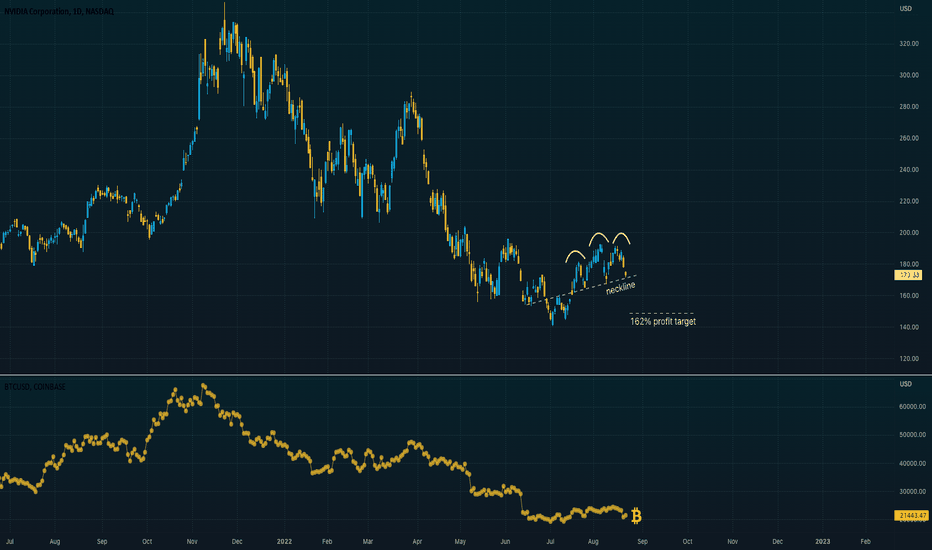Select the NVIDIA Corporation, 1D, NASDAQ chart title
Viewport: 932px width, 550px height.
tap(59, 11)
